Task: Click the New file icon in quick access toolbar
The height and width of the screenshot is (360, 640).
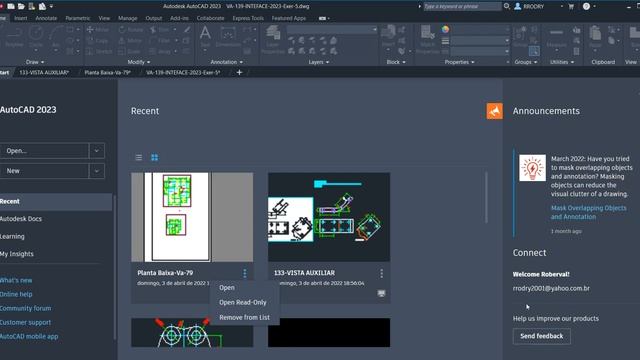Action: tap(11, 7)
